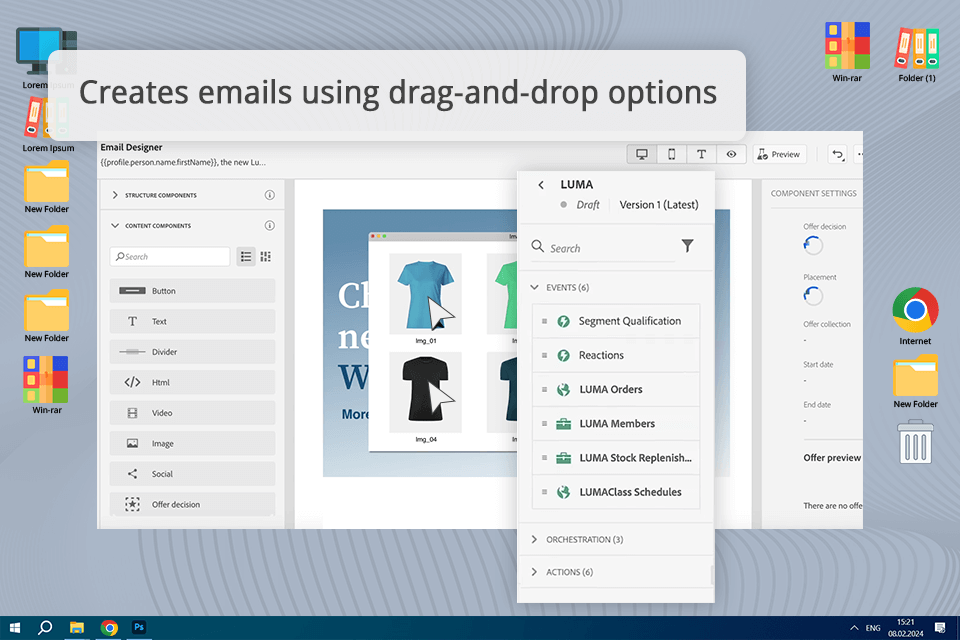The width and height of the screenshot is (960, 640).
Task: Expand the ACTIONS (6) section
Action: (x=534, y=572)
